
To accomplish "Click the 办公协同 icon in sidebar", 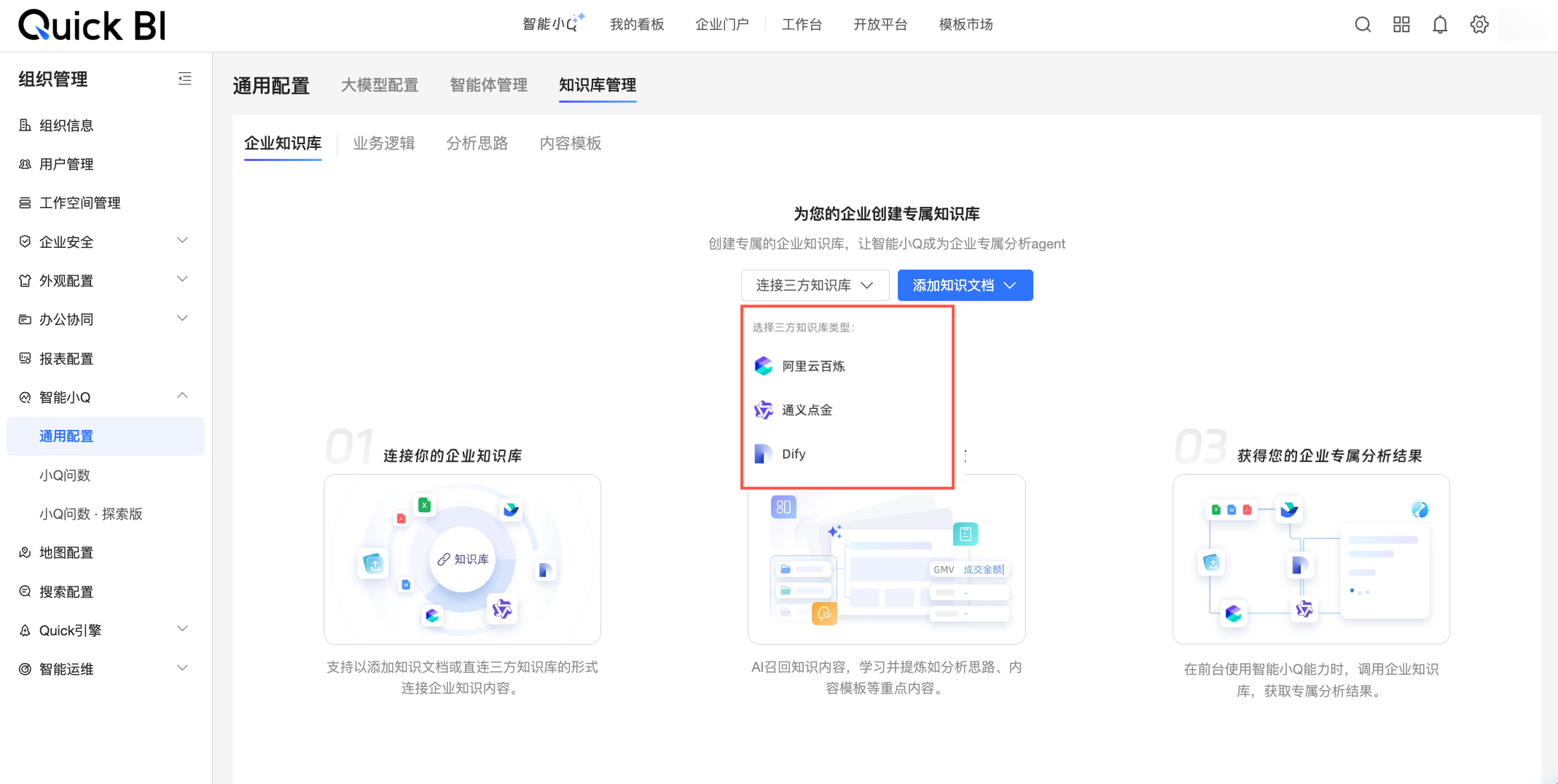I will (x=25, y=319).
